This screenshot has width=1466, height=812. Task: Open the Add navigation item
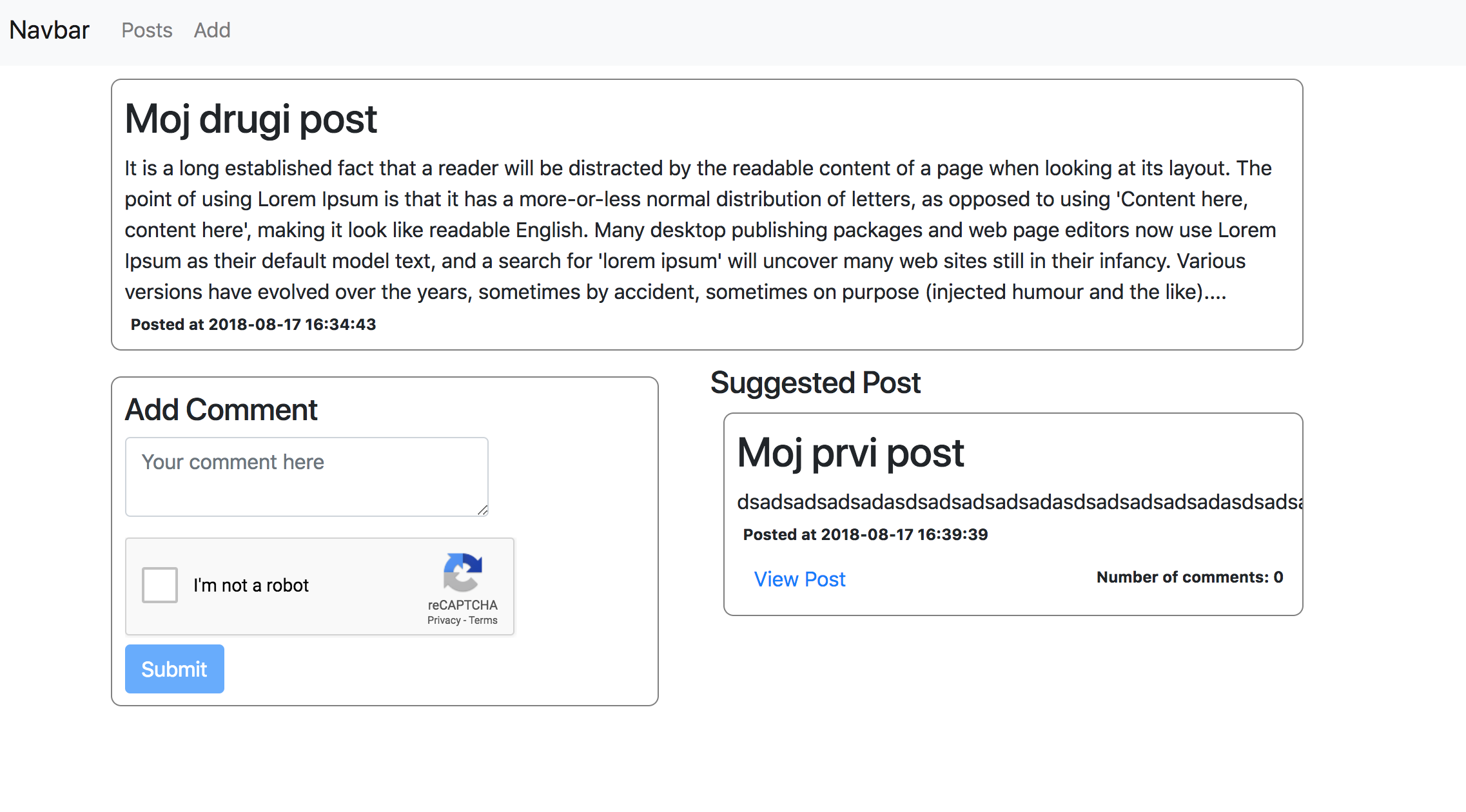tap(212, 30)
